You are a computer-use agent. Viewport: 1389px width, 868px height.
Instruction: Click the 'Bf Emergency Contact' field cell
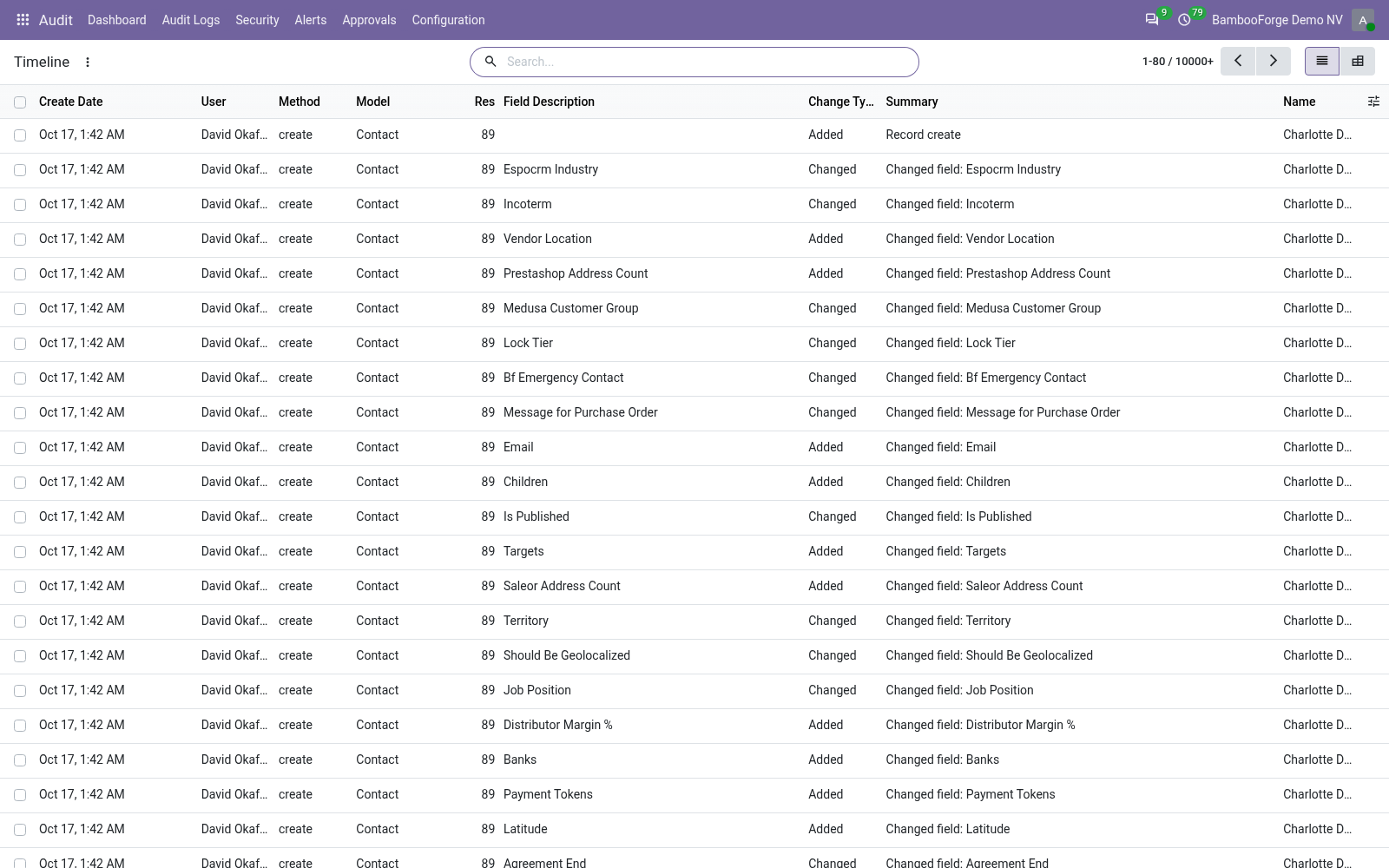pos(563,378)
